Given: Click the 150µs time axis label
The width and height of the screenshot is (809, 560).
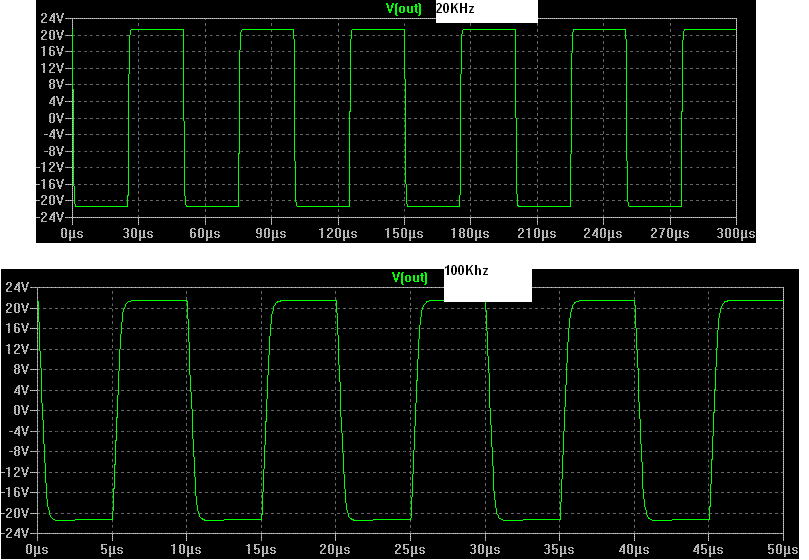Looking at the screenshot, I should pos(404,234).
